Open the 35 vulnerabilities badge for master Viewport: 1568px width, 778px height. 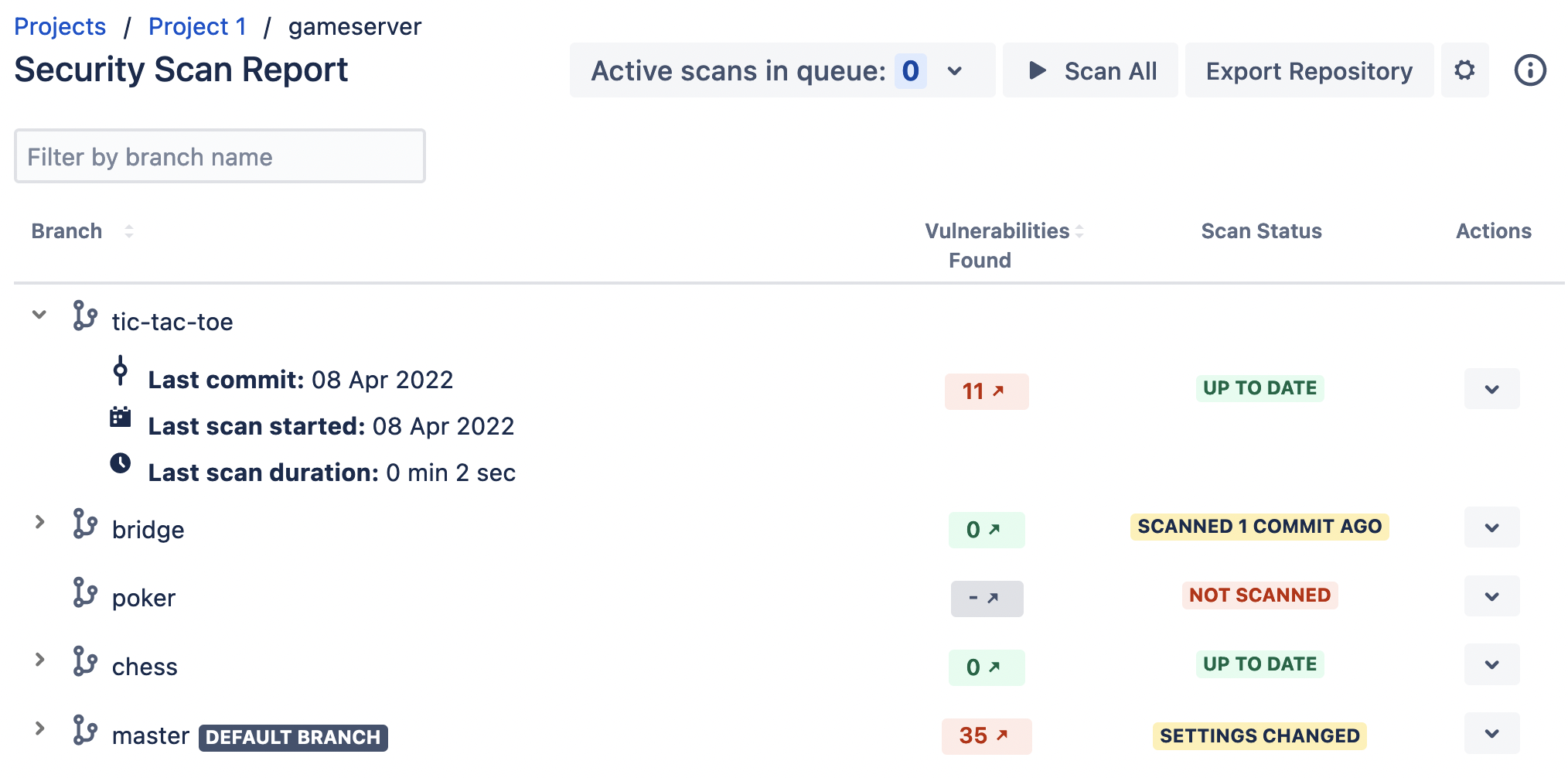click(x=986, y=735)
